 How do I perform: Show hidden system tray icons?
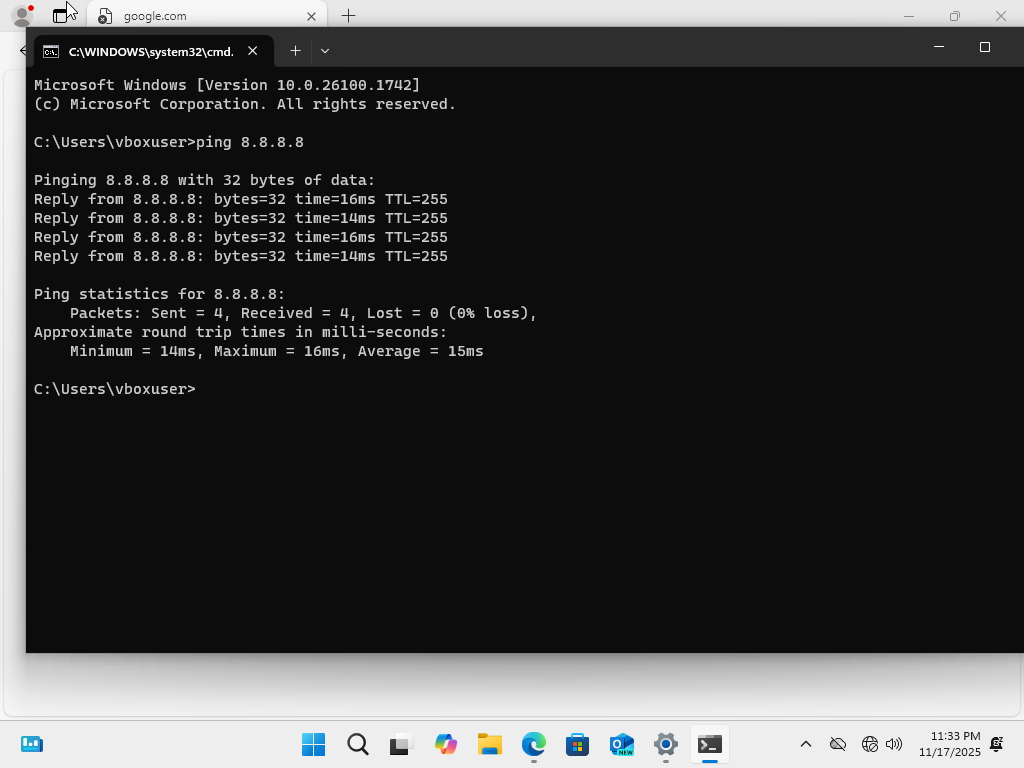(x=806, y=744)
